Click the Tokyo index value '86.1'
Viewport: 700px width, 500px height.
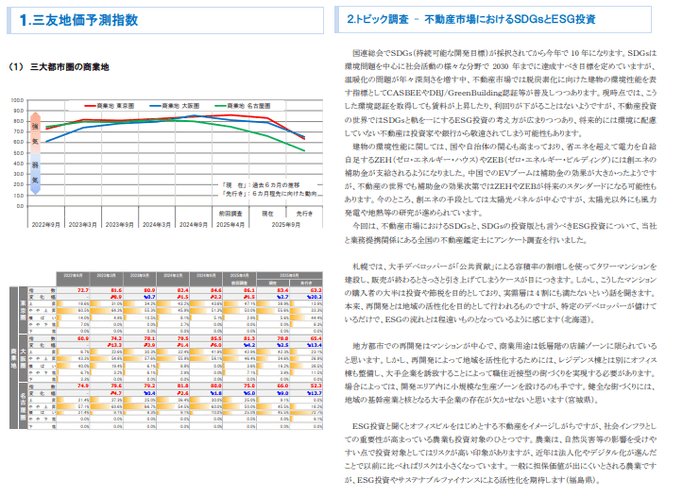[249, 290]
